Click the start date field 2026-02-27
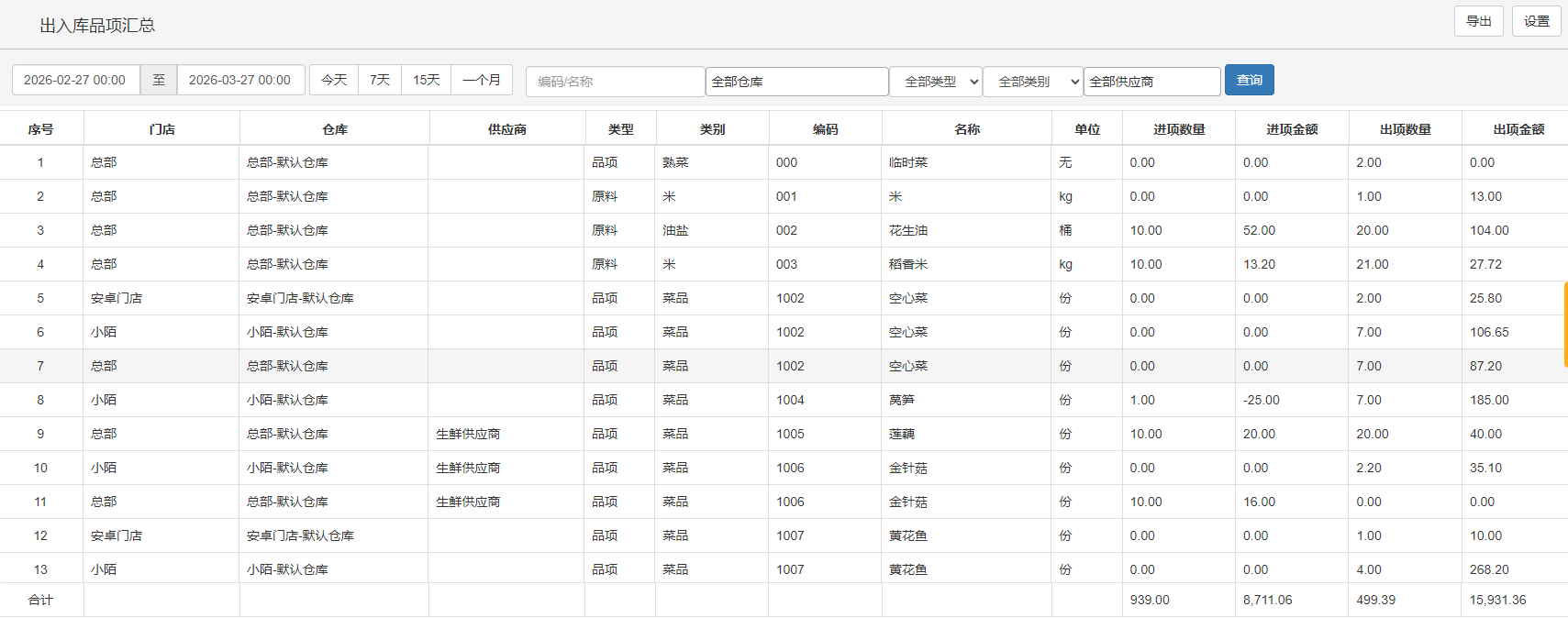Image resolution: width=1568 pixels, height=618 pixels. pyautogui.click(x=75, y=81)
